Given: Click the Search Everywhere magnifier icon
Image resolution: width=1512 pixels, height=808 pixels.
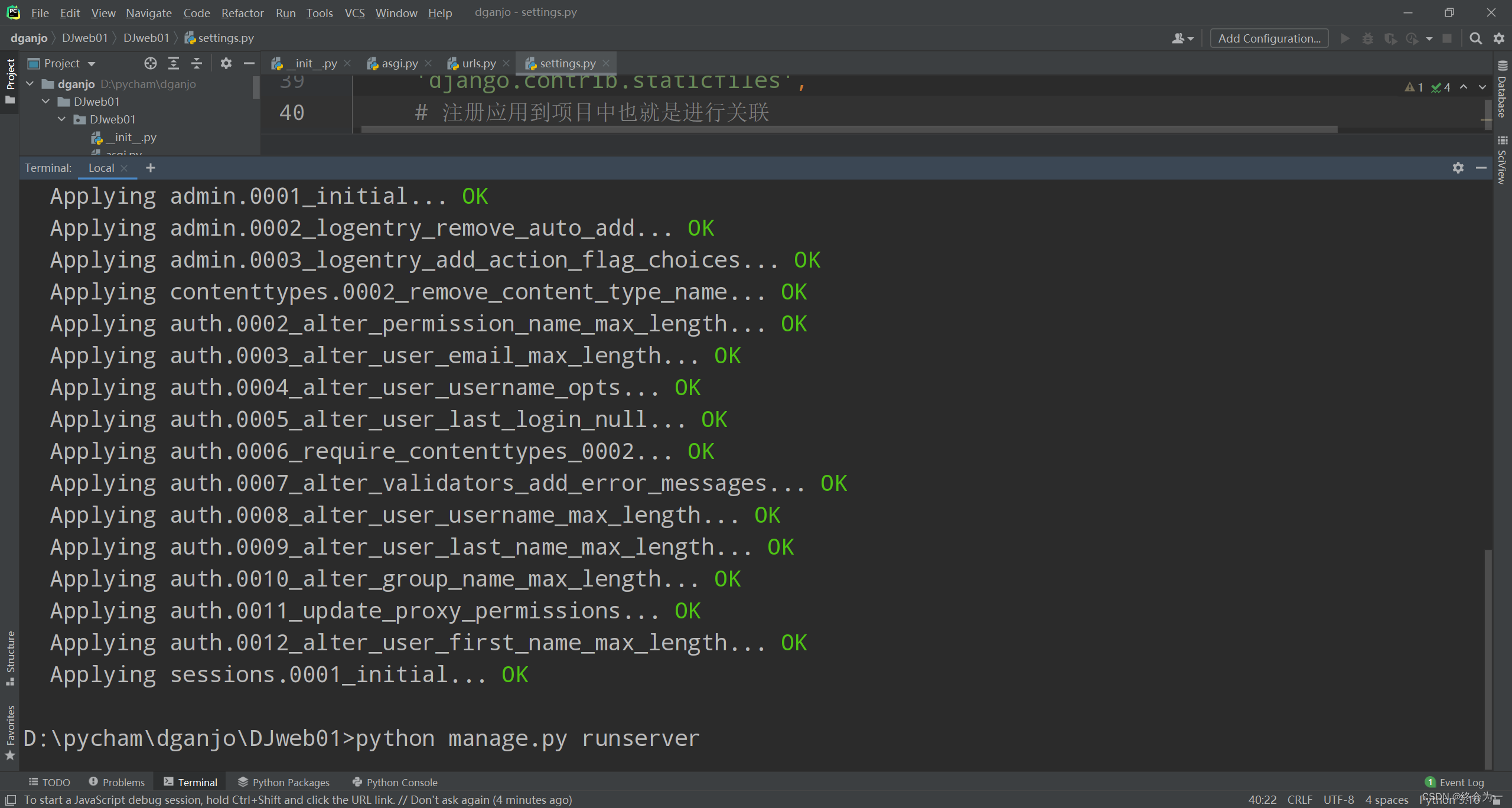Looking at the screenshot, I should pos(1475,38).
